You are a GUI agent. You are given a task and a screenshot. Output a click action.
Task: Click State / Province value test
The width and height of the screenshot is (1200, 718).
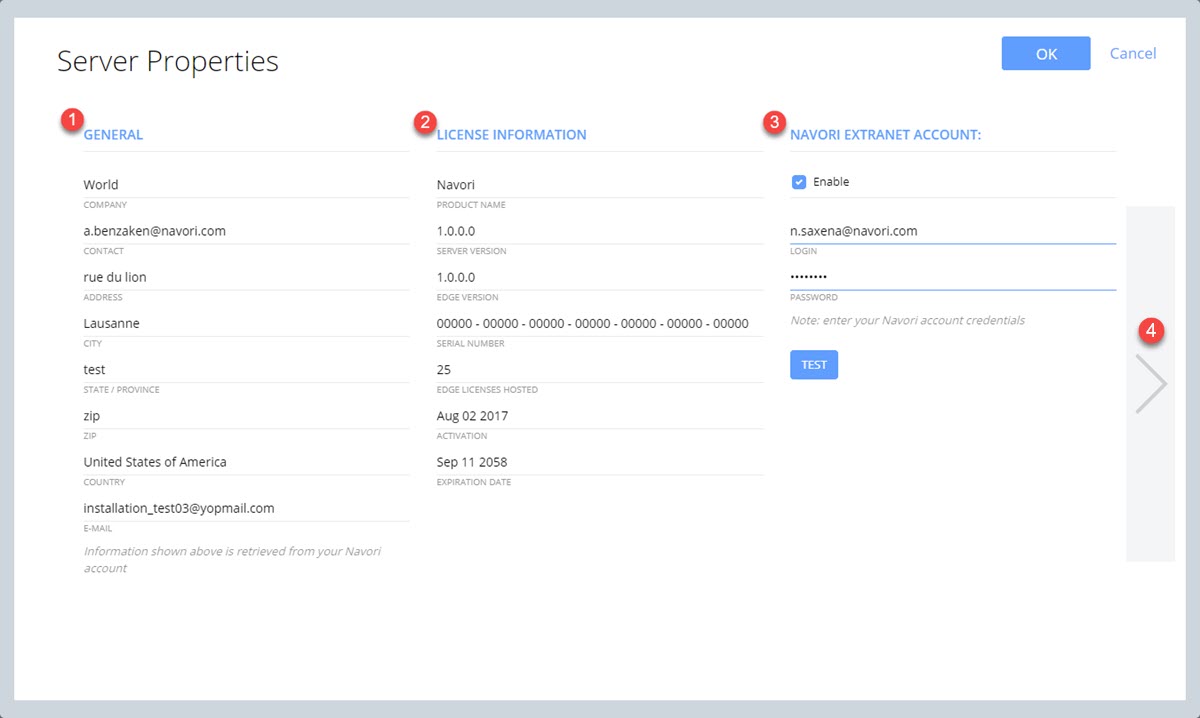pos(95,370)
